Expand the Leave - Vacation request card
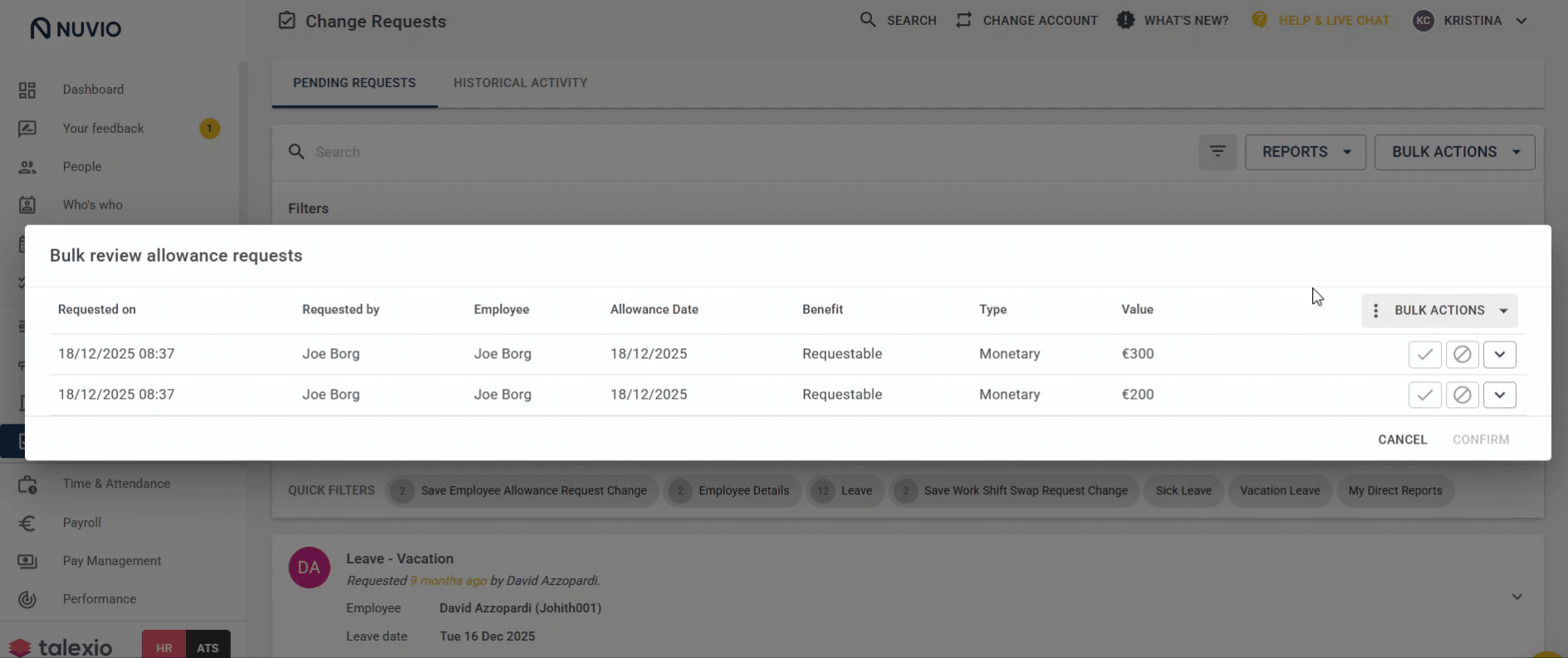 tap(1517, 597)
